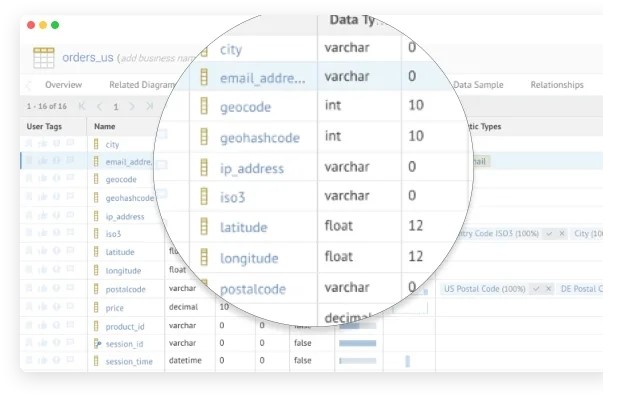633x397 pixels.
Task: Click the session_id key column icon
Action: tap(97, 343)
